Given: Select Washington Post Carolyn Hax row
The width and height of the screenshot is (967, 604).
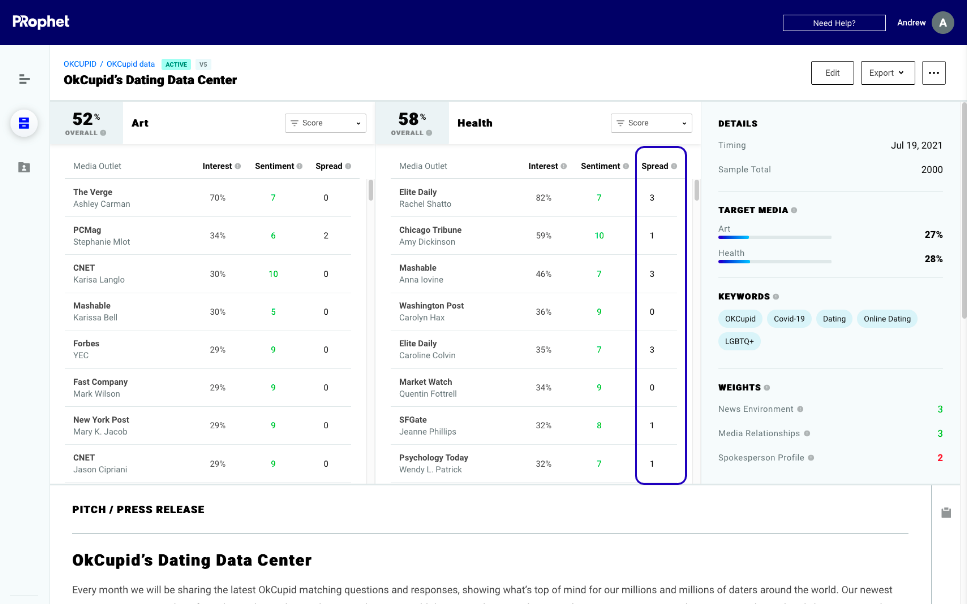Looking at the screenshot, I should tap(534, 312).
